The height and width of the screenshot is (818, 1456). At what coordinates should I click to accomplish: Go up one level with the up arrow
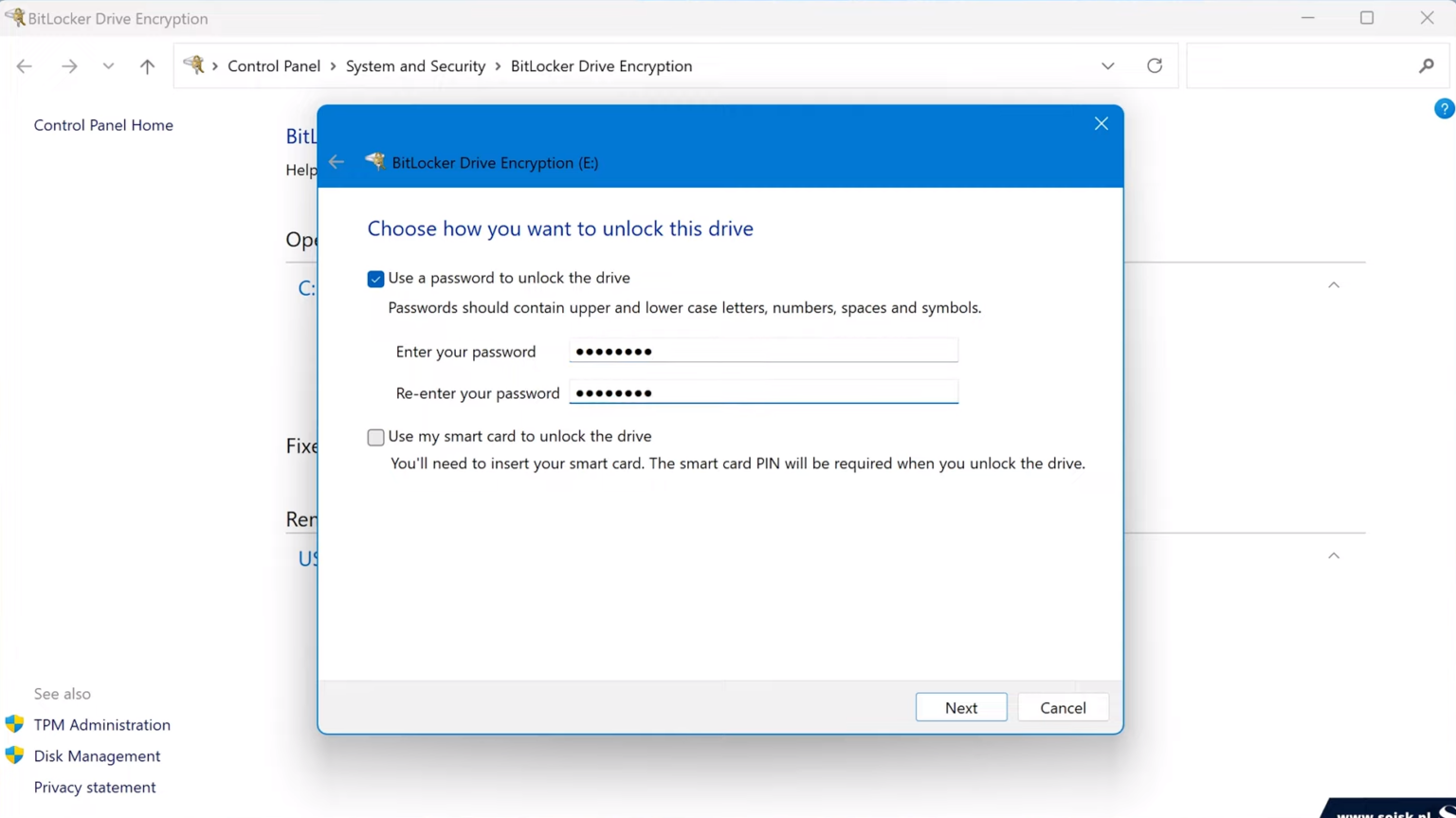(x=147, y=65)
